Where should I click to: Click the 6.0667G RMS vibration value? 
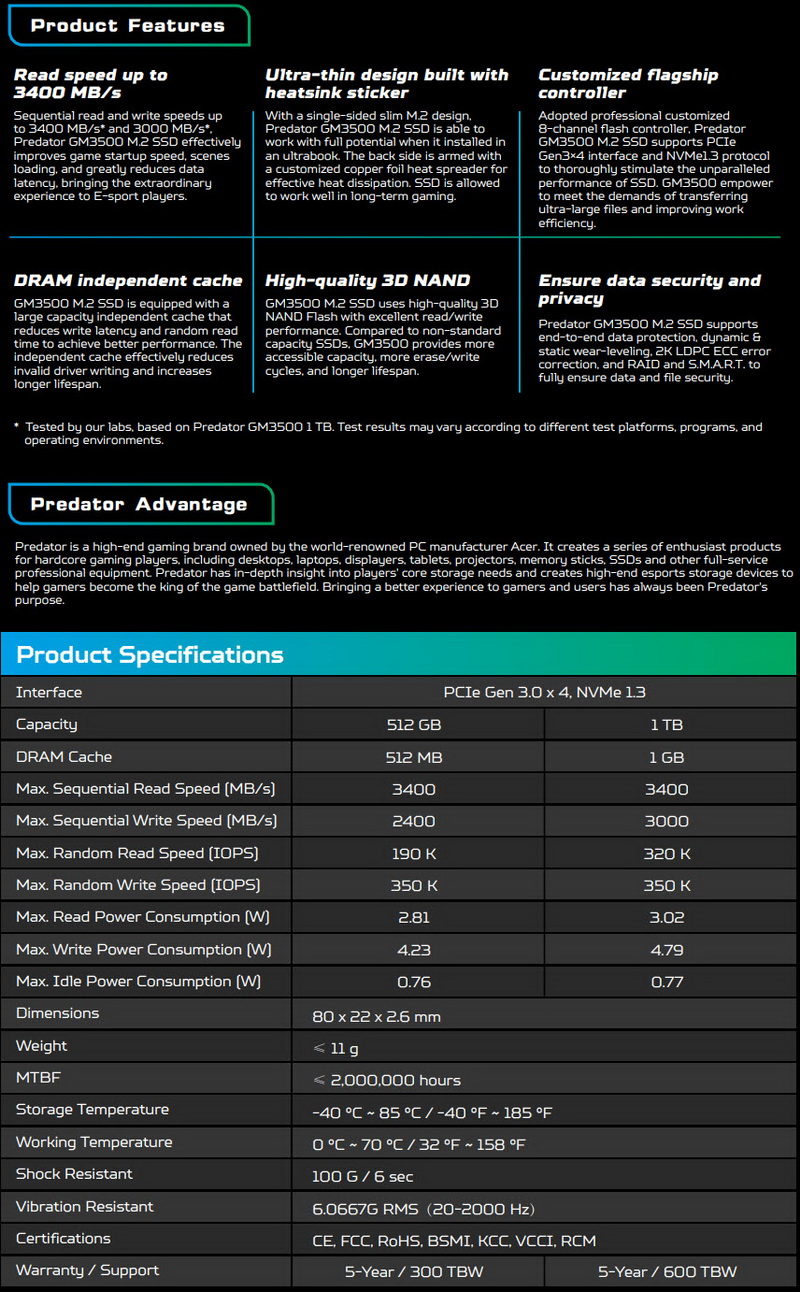tap(424, 1209)
